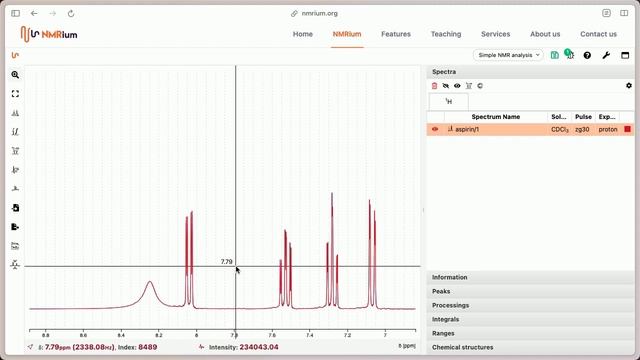Expand the Information panel
Viewport: 640px width, 360px height.
[x=530, y=277]
